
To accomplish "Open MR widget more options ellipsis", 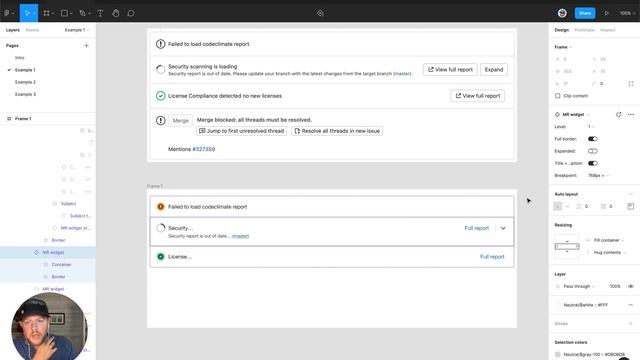I will coord(631,115).
